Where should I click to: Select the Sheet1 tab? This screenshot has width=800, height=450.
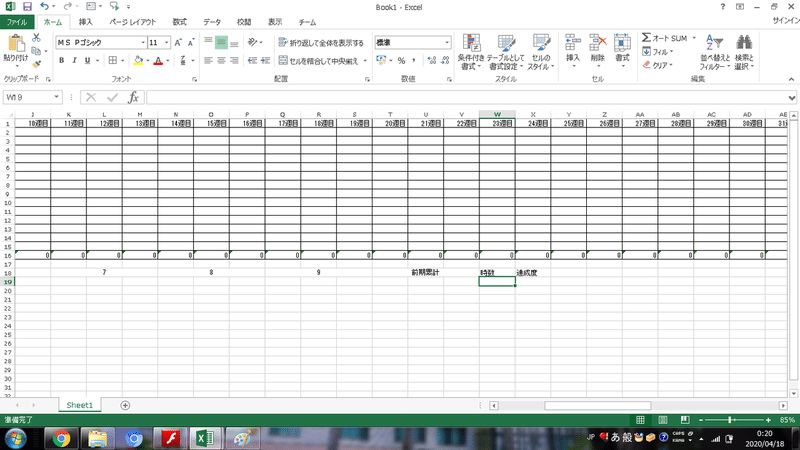80,405
